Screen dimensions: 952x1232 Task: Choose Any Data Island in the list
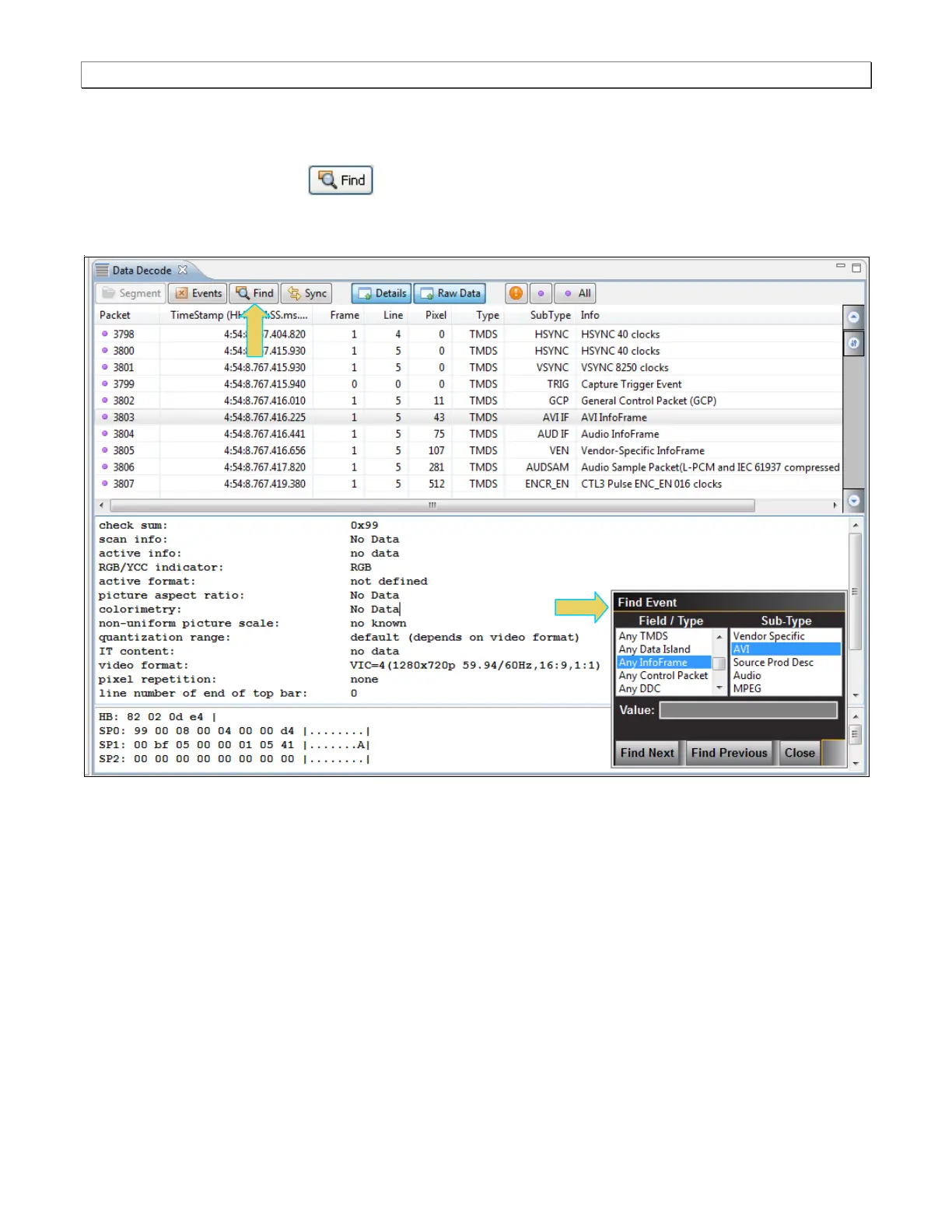(664, 649)
